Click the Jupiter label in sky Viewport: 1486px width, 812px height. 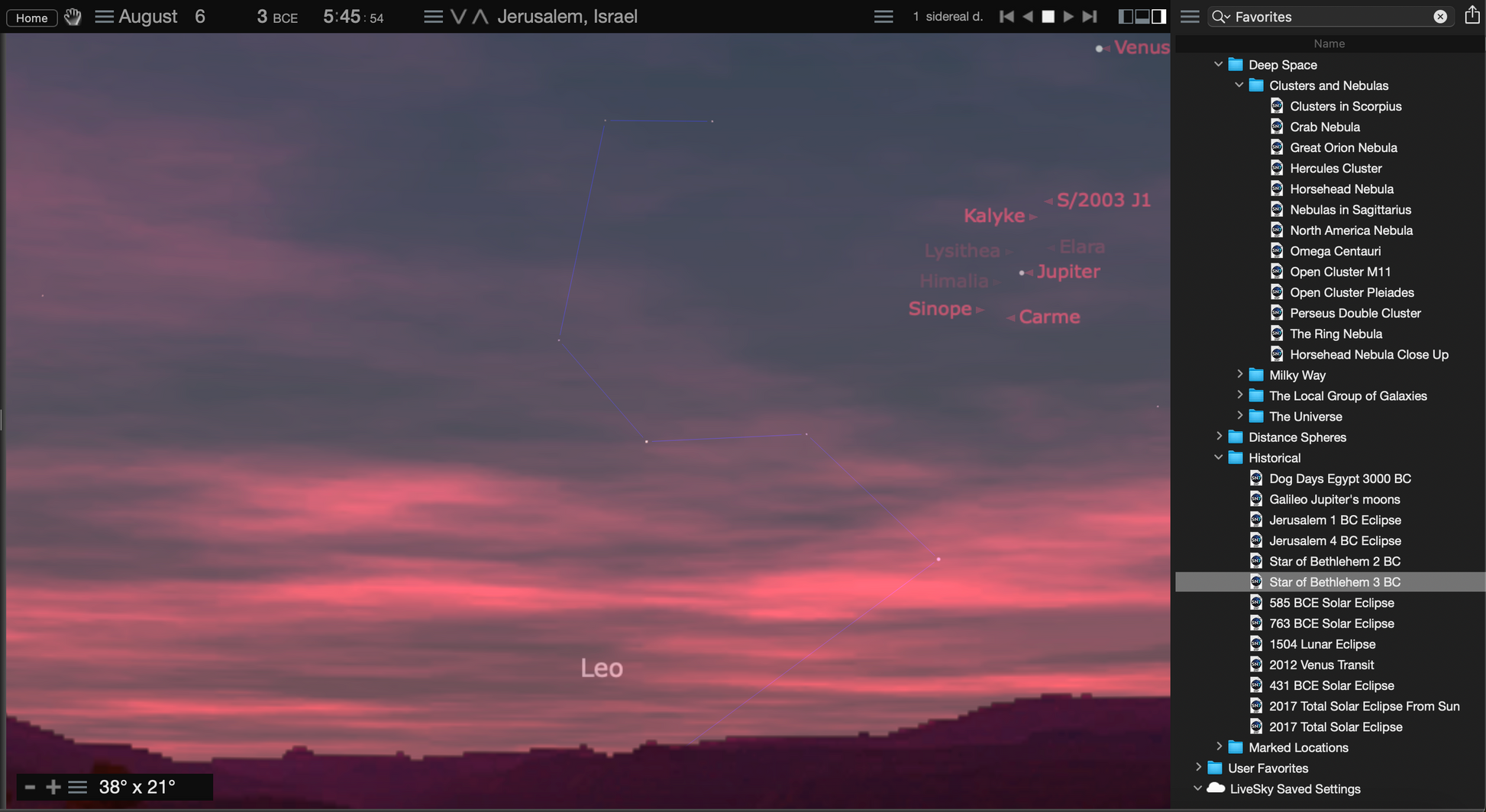1068,272
